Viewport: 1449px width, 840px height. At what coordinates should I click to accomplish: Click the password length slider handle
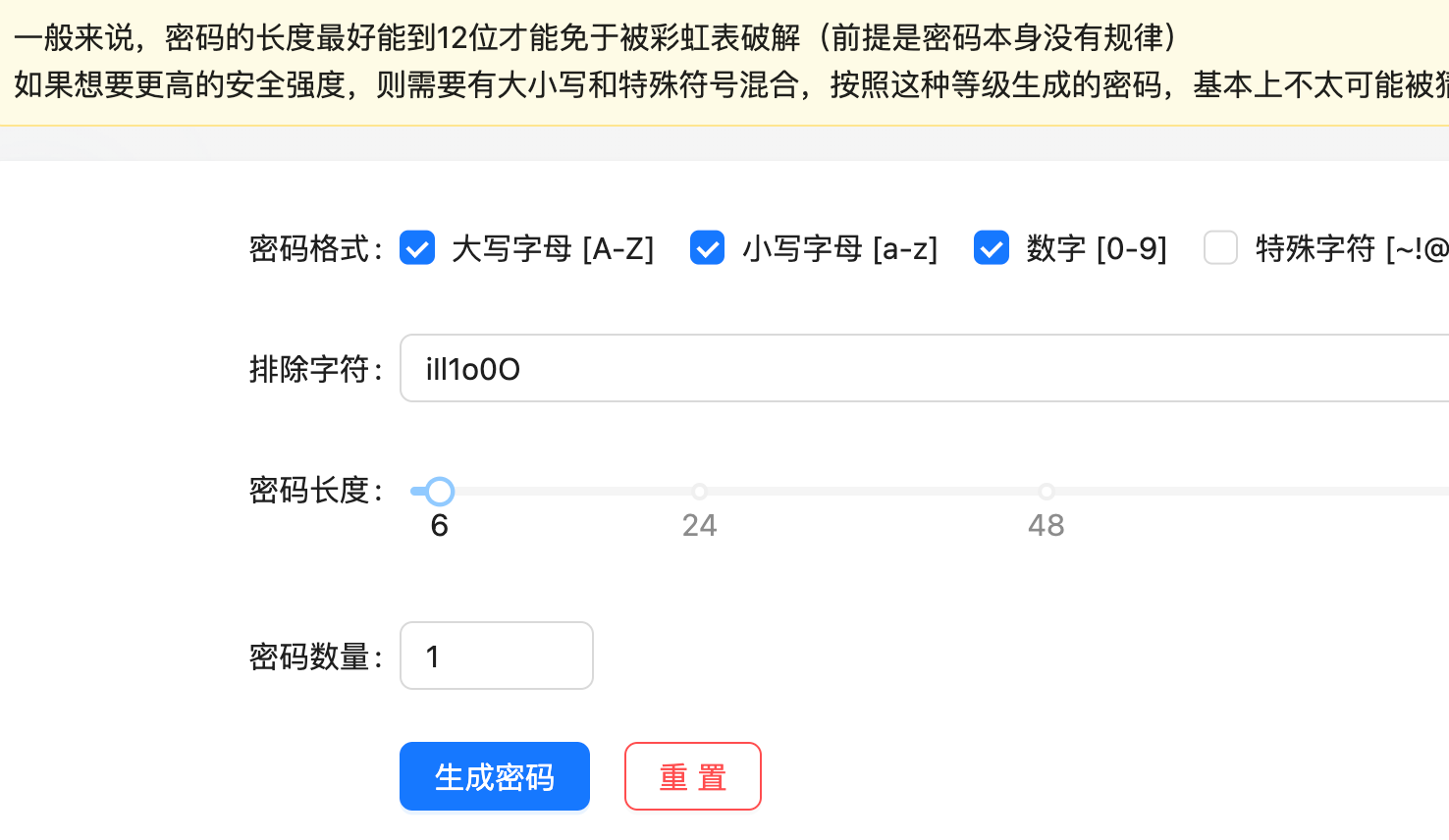point(440,491)
